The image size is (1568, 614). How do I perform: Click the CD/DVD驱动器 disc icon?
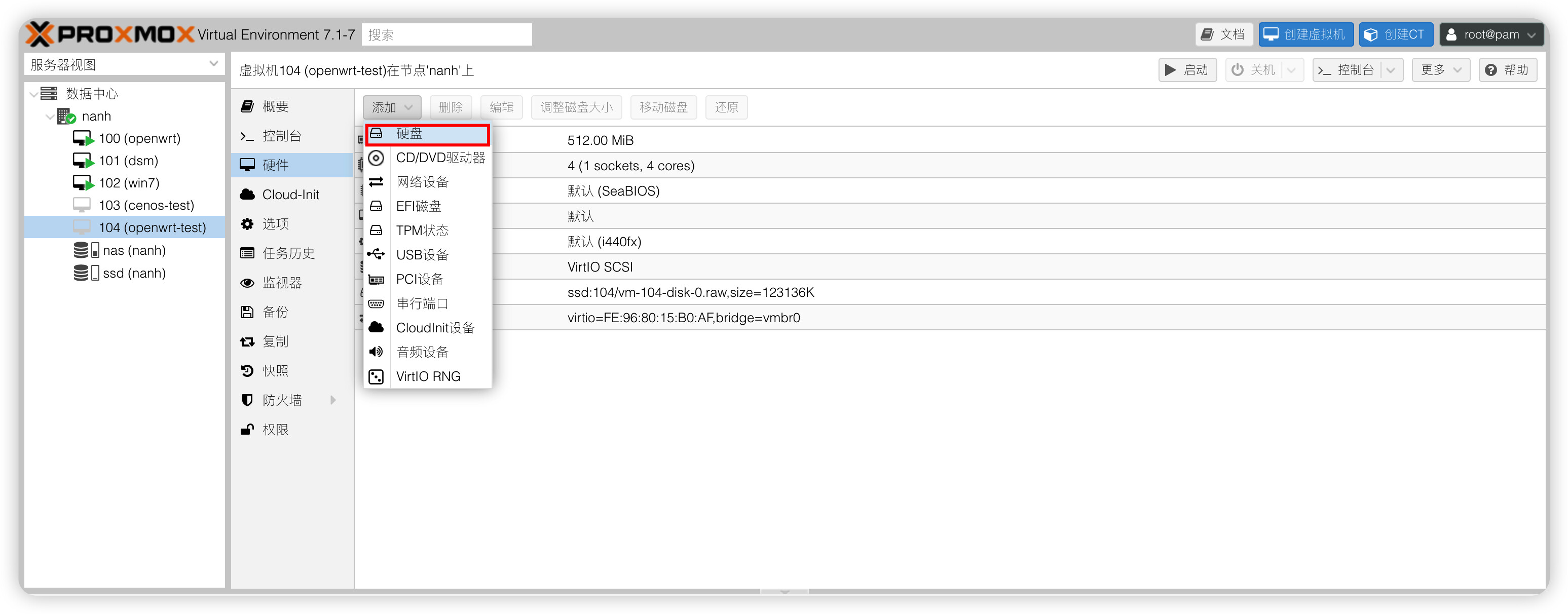[376, 158]
